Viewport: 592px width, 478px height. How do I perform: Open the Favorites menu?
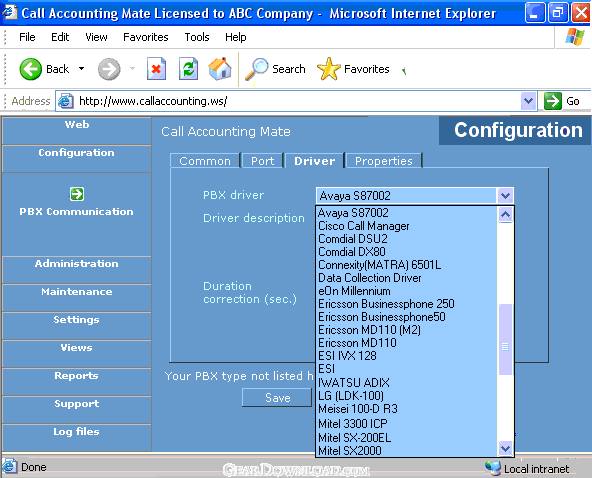[x=146, y=37]
